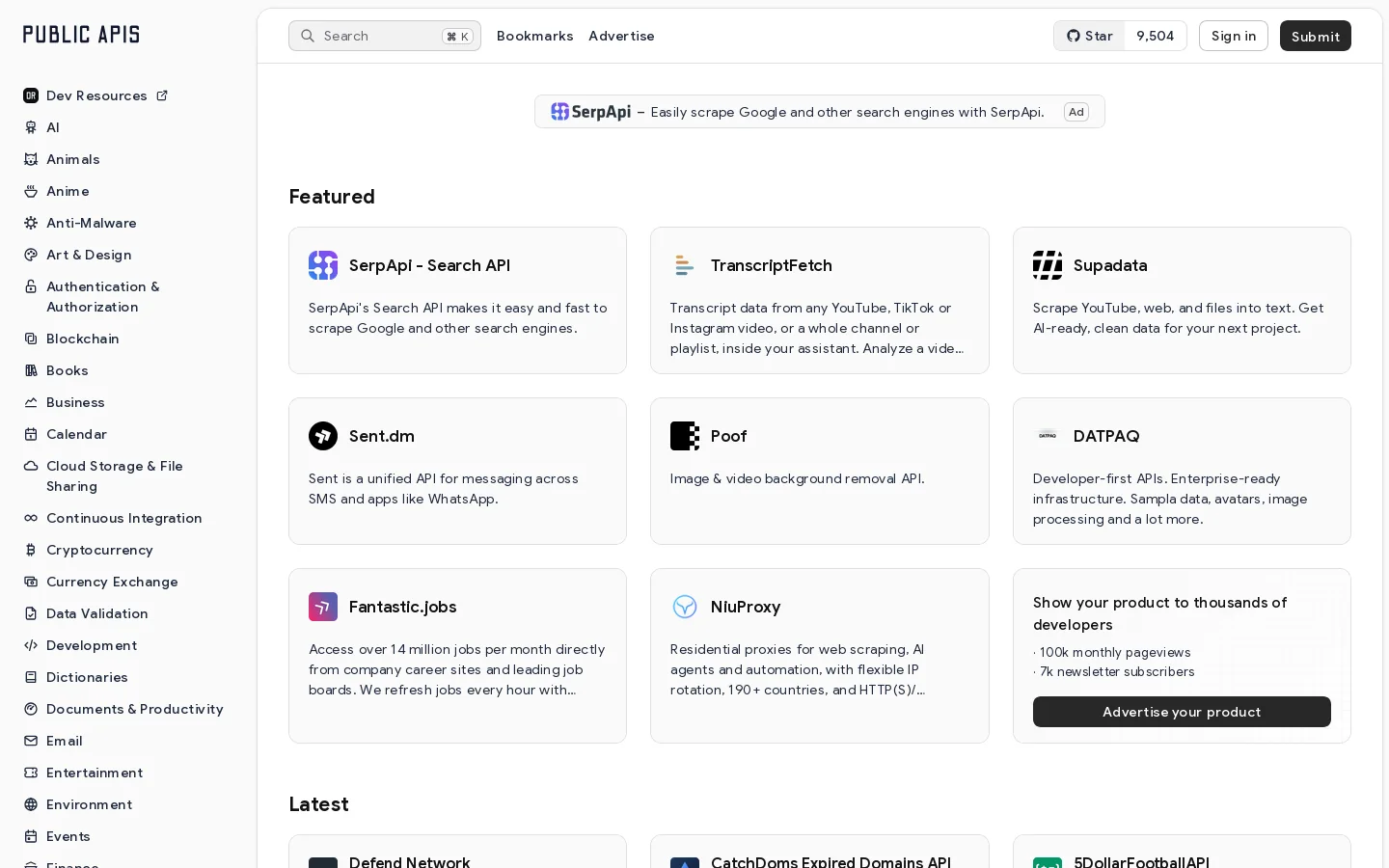Viewport: 1389px width, 868px height.
Task: Click the Cryptocurrency bitcoin icon
Action: [x=31, y=550]
